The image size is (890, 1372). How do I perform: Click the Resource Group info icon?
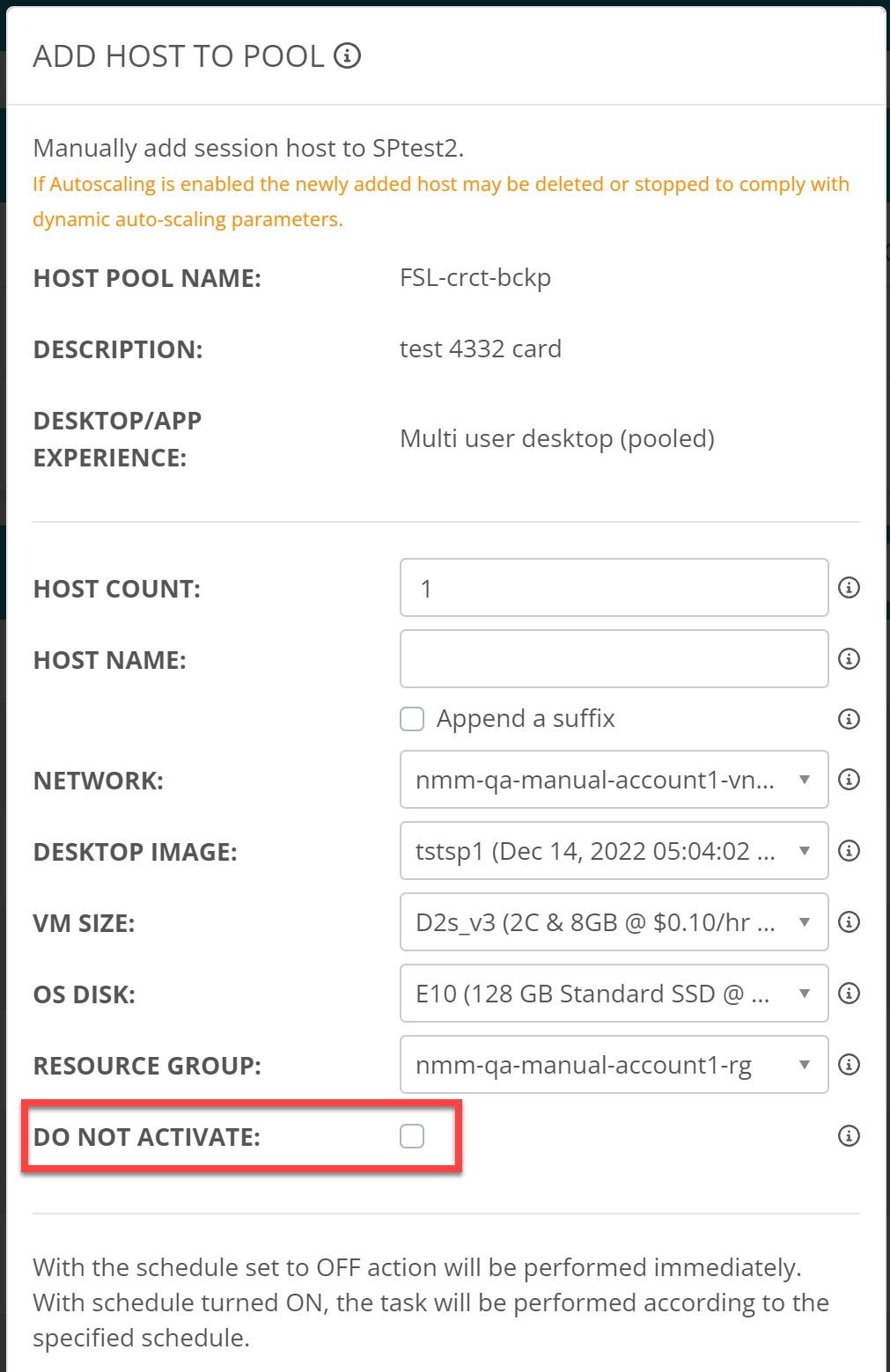(x=849, y=1065)
